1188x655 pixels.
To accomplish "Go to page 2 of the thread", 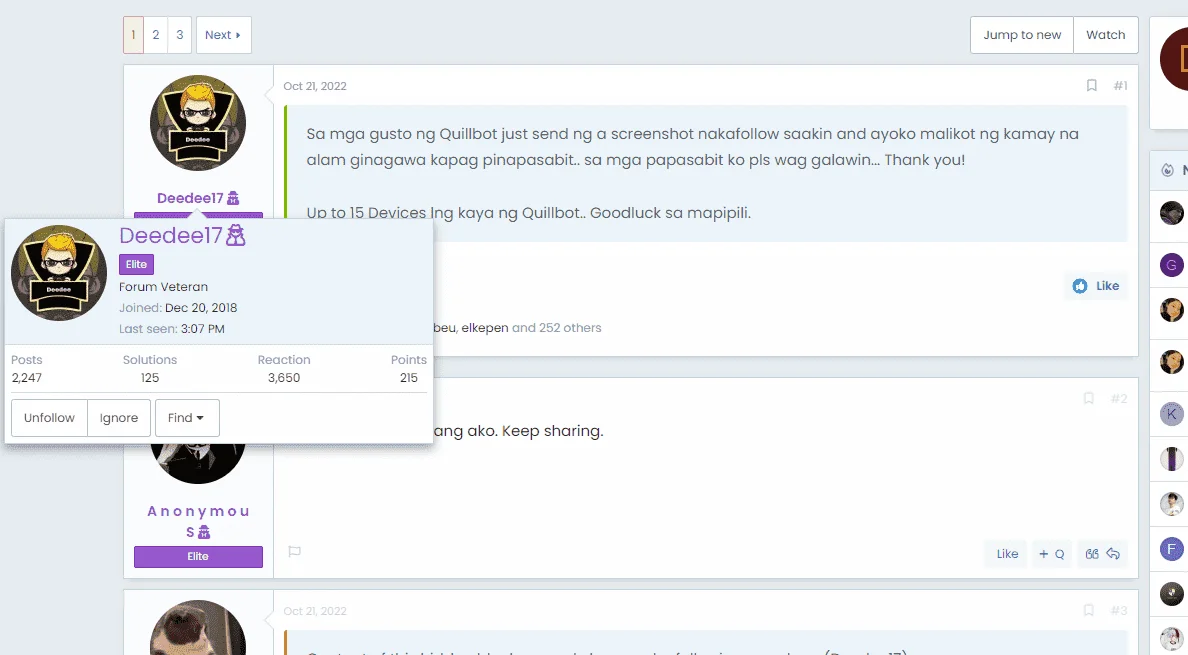I will pos(155,35).
